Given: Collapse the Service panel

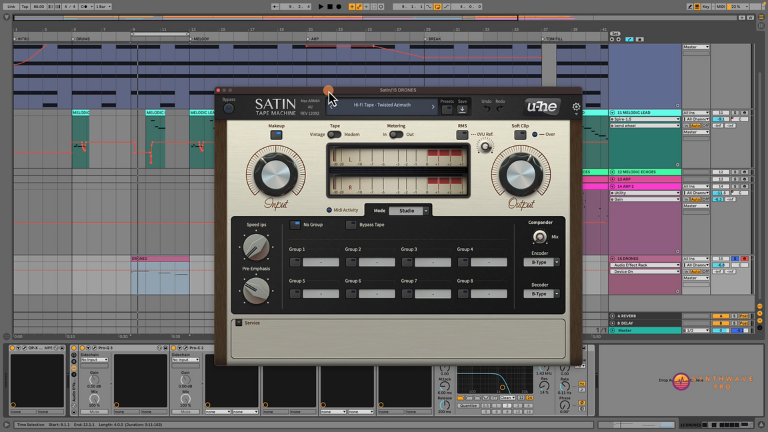Looking at the screenshot, I should coord(239,323).
